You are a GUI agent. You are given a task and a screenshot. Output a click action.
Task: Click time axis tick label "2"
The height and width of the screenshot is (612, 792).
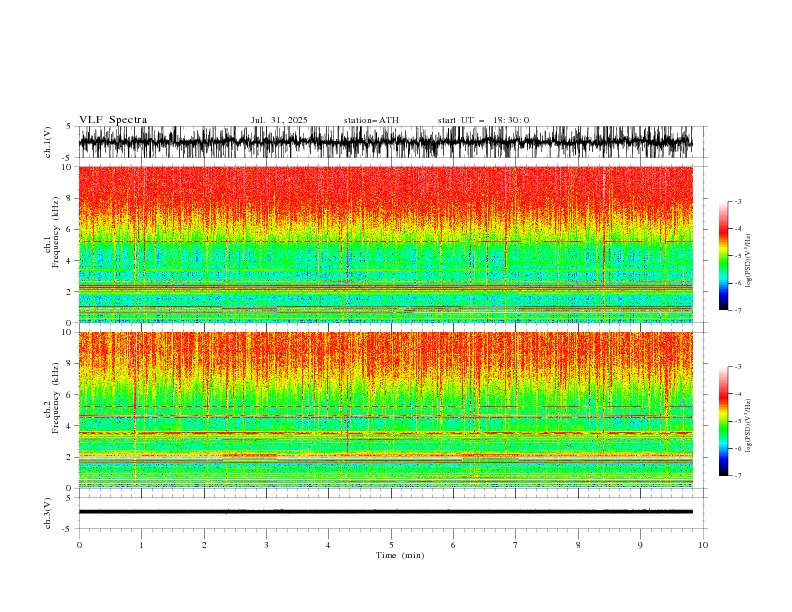point(204,545)
